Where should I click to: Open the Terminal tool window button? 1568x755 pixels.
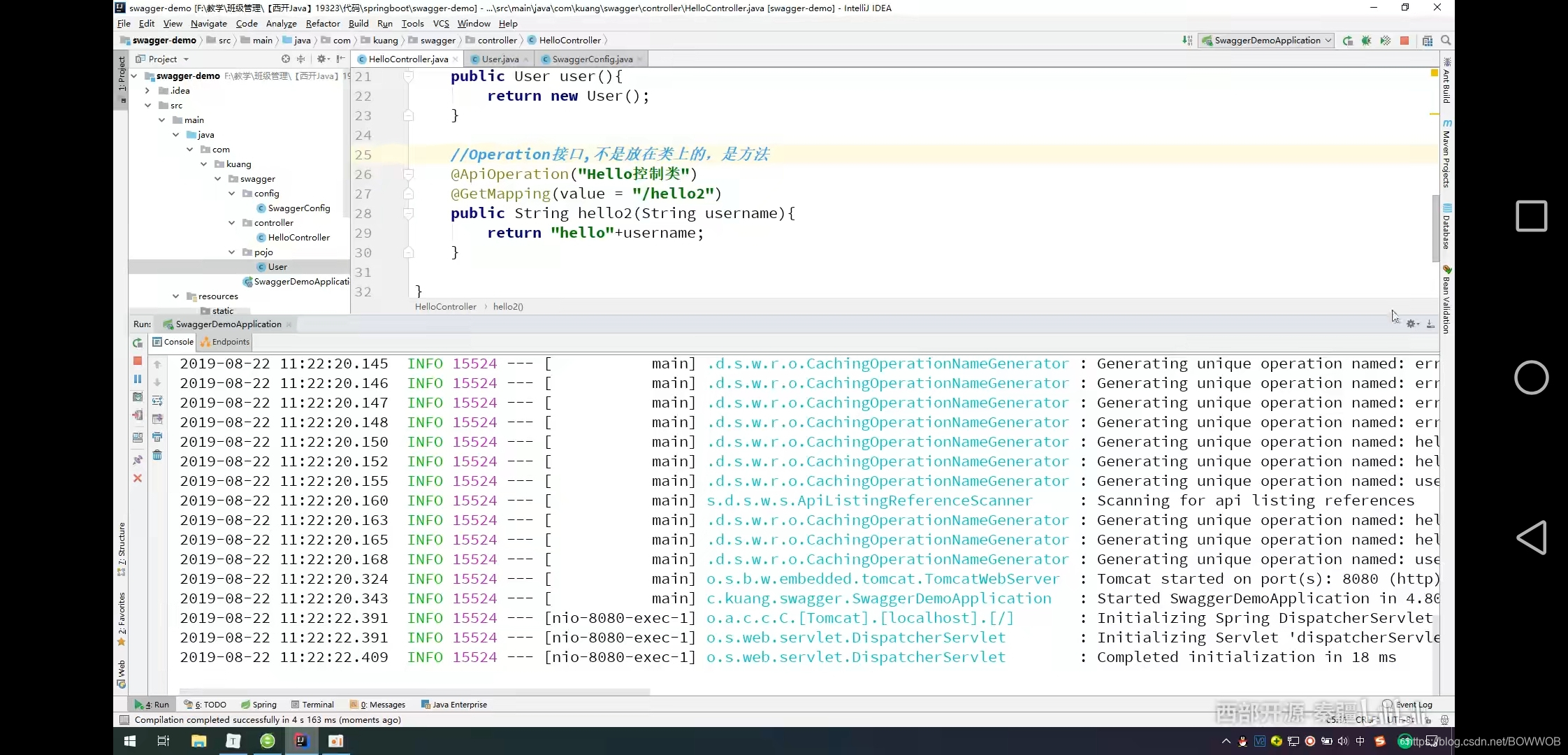tap(312, 705)
